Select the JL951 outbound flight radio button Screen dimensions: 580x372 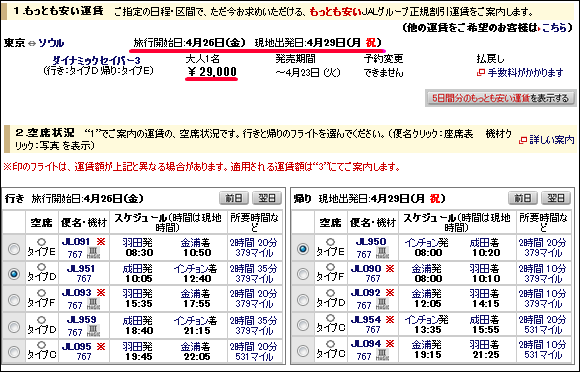click(x=14, y=274)
